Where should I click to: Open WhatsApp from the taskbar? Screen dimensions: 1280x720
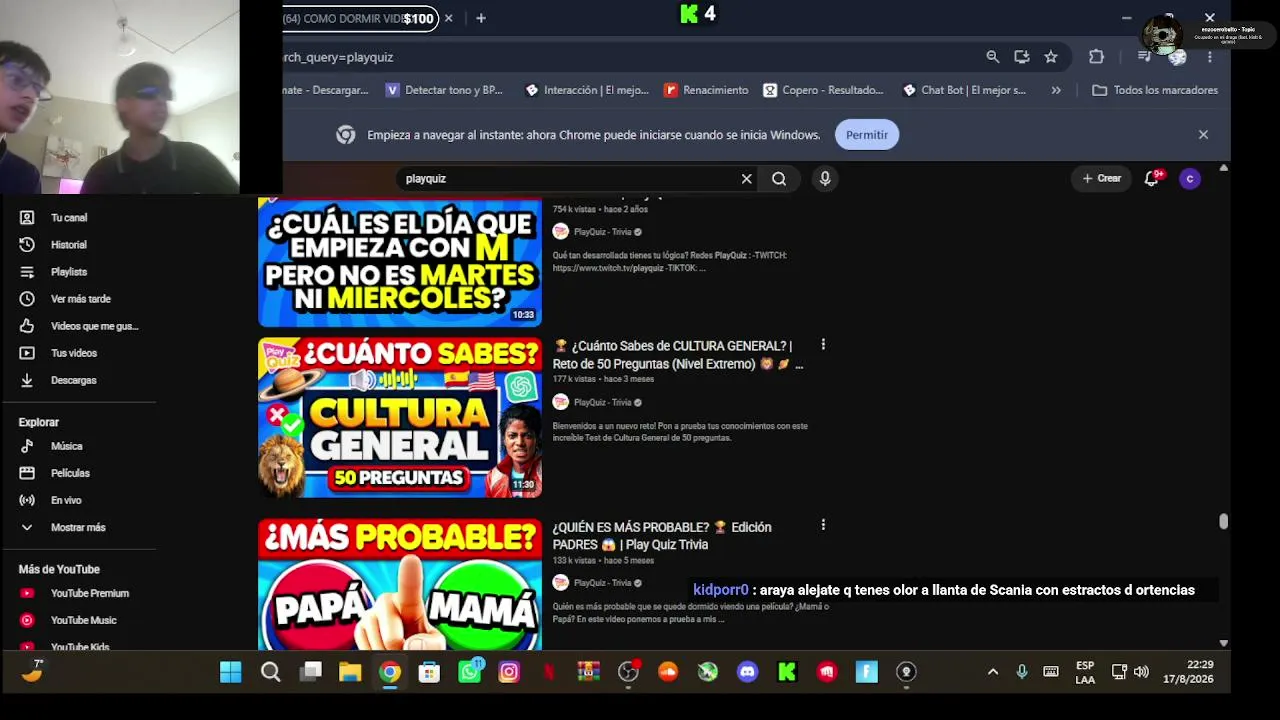point(469,672)
